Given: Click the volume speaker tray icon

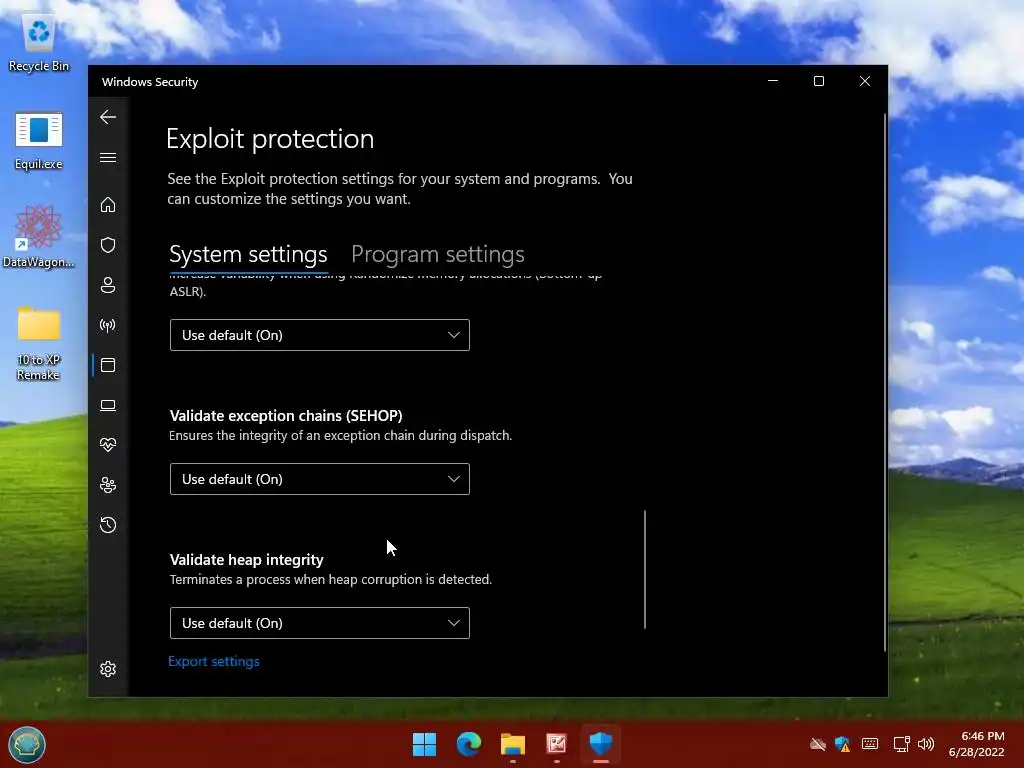Looking at the screenshot, I should point(926,744).
